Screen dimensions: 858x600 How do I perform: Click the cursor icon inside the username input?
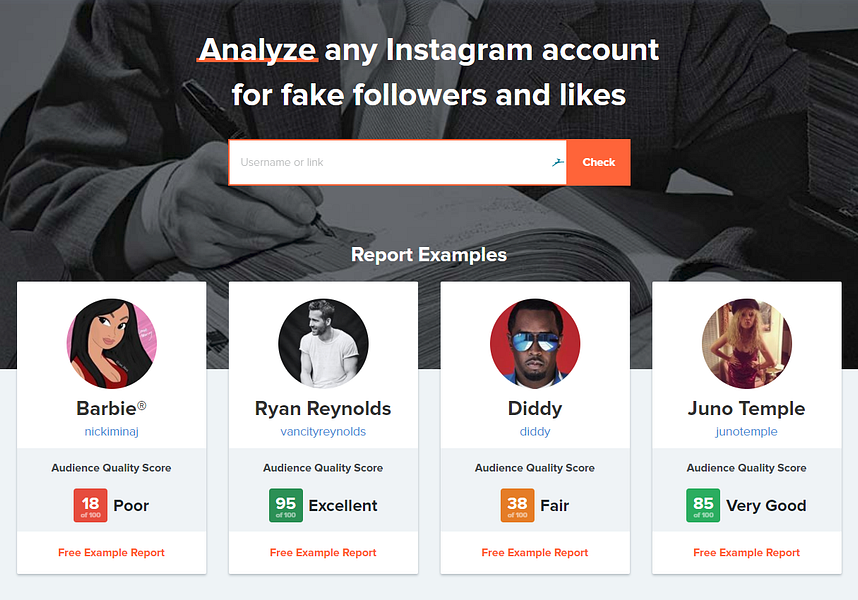[x=558, y=161]
